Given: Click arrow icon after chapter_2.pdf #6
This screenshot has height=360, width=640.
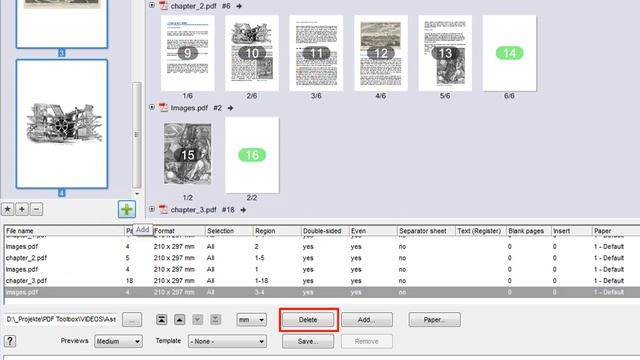Looking at the screenshot, I should pos(239,6).
